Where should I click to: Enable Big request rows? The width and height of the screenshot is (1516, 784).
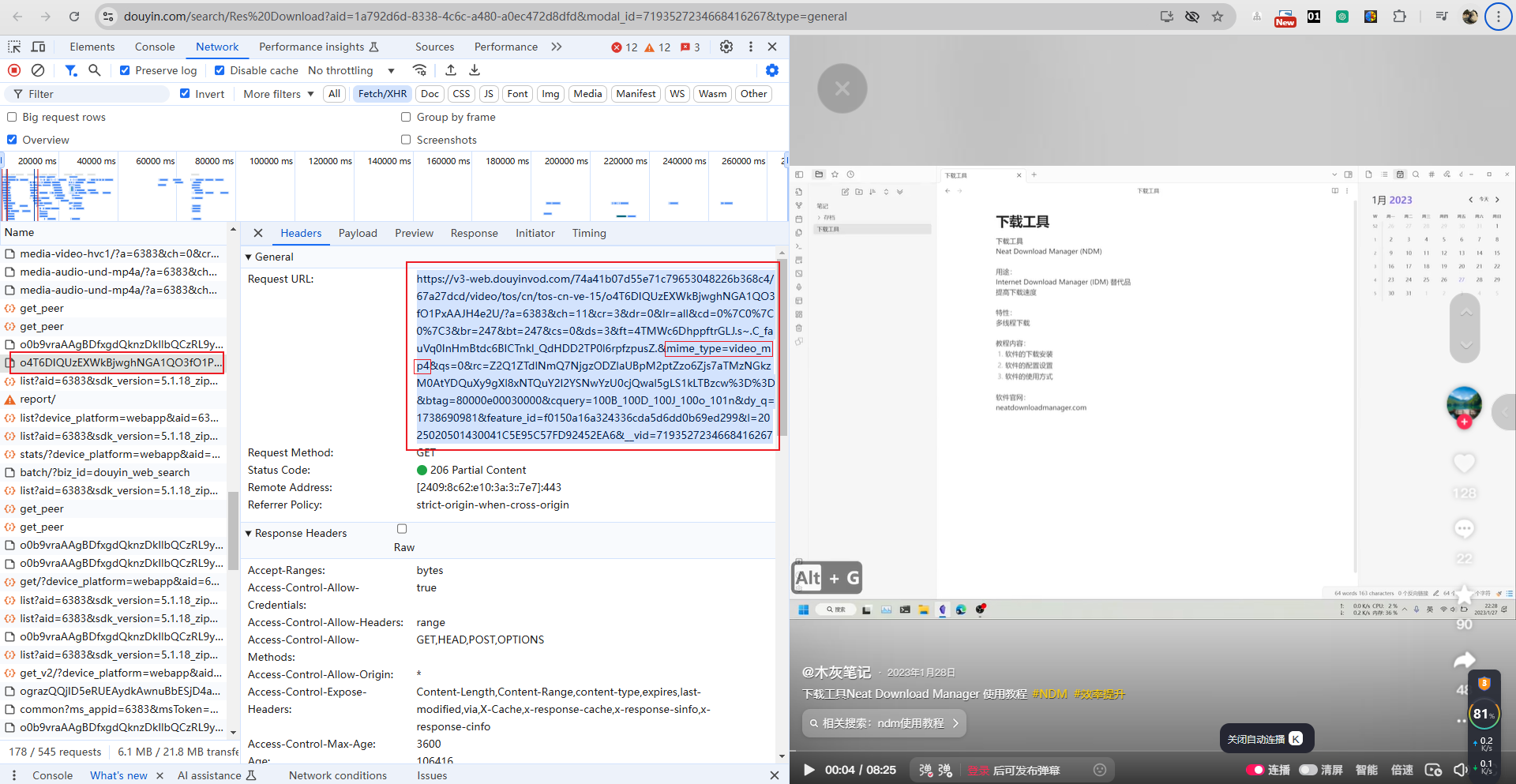click(12, 117)
